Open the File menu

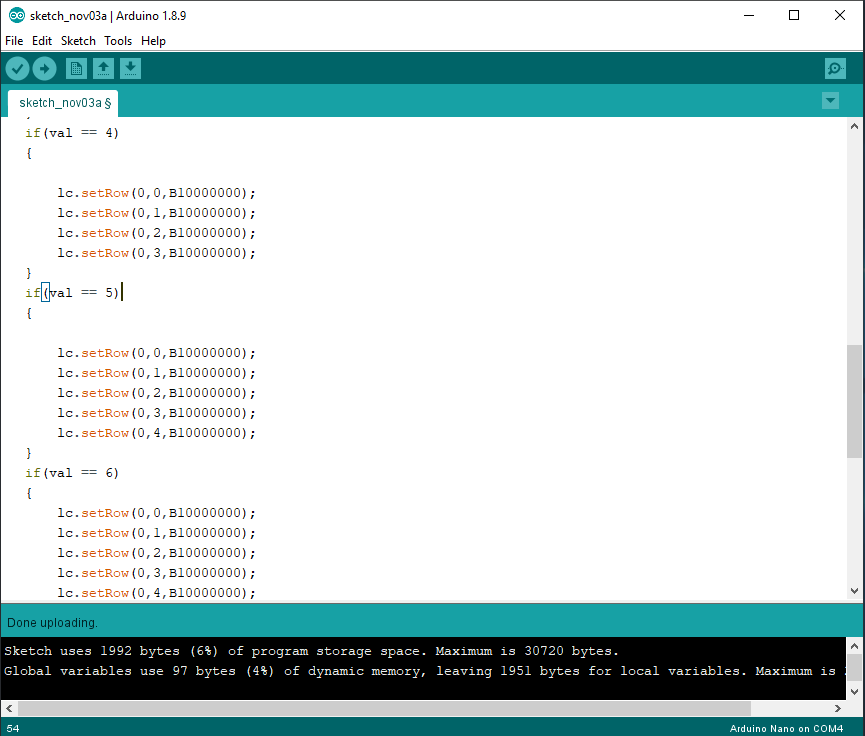[14, 41]
